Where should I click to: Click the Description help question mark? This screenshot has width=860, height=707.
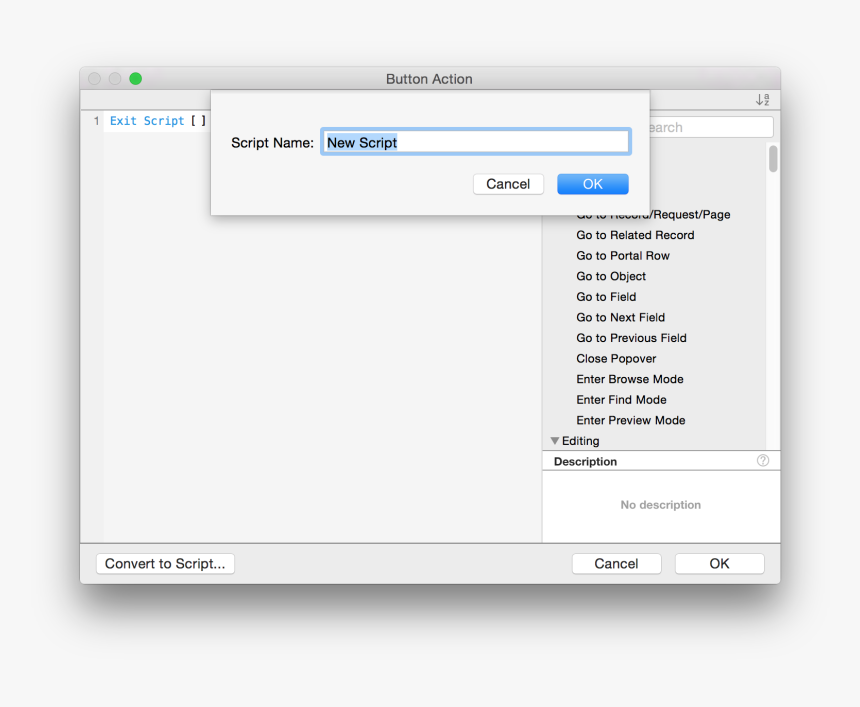click(x=762, y=460)
